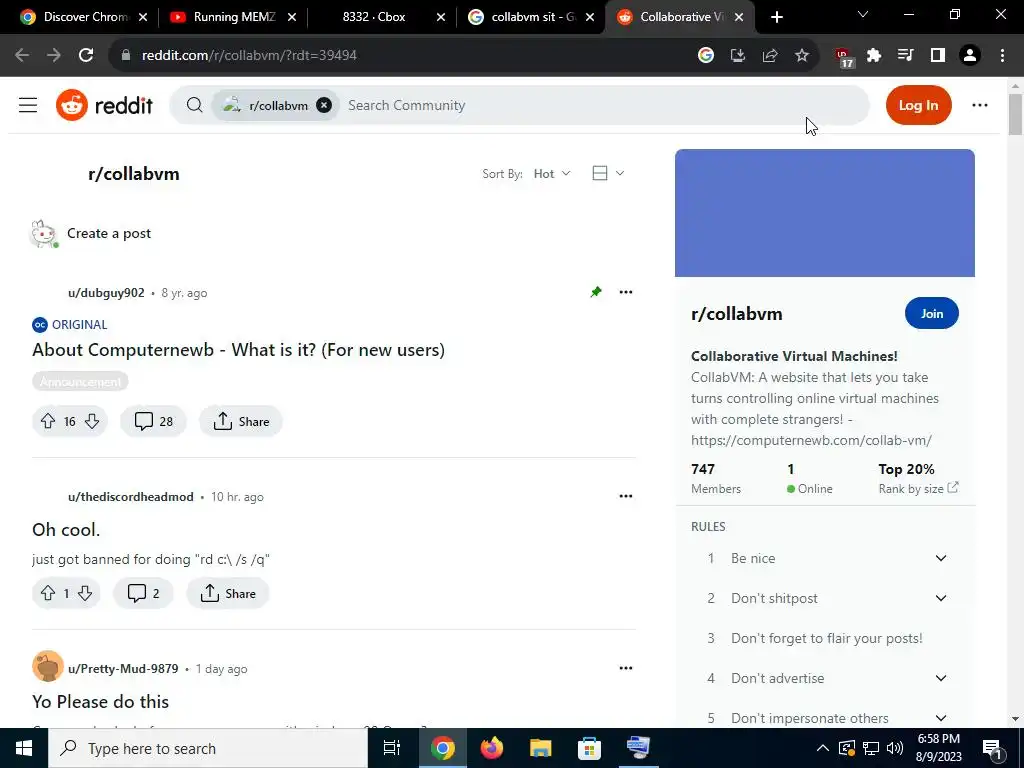Click the page vertical scrollbar thumb
Viewport: 1024px width, 768px height.
pos(1015,114)
